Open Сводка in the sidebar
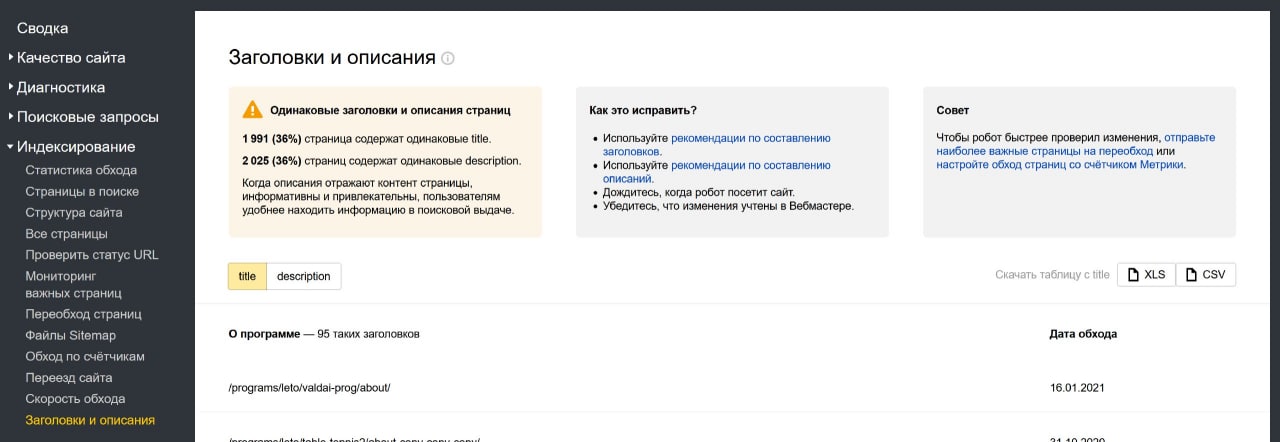Image resolution: width=1280 pixels, height=442 pixels. coord(43,28)
